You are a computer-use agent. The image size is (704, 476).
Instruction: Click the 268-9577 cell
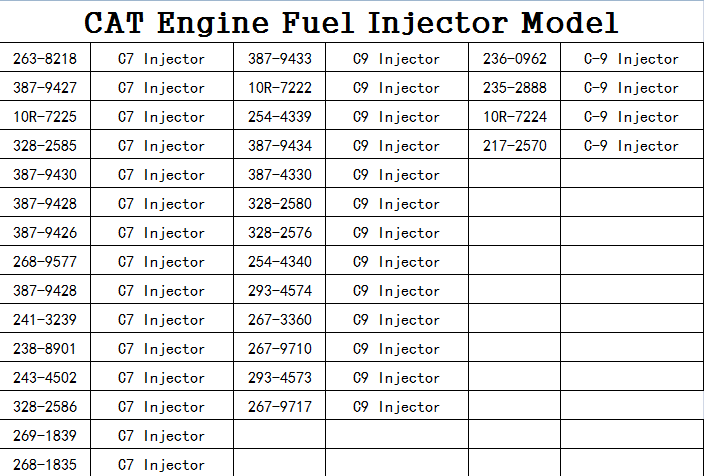pyautogui.click(x=45, y=262)
